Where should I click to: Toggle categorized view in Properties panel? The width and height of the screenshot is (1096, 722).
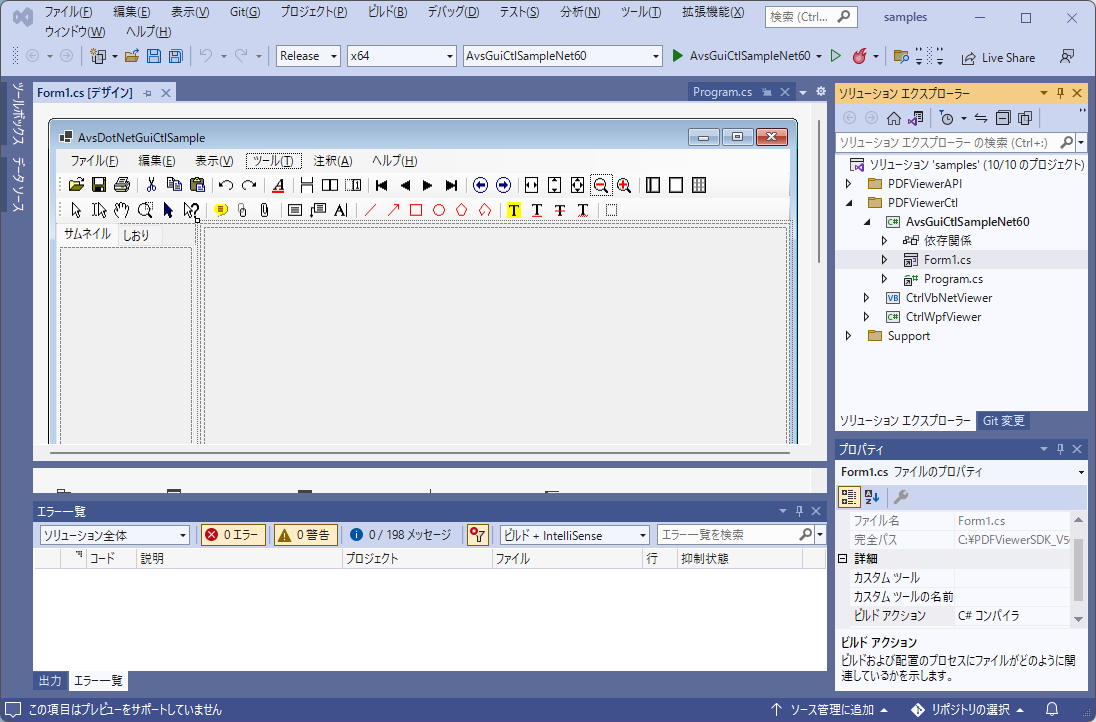(849, 497)
